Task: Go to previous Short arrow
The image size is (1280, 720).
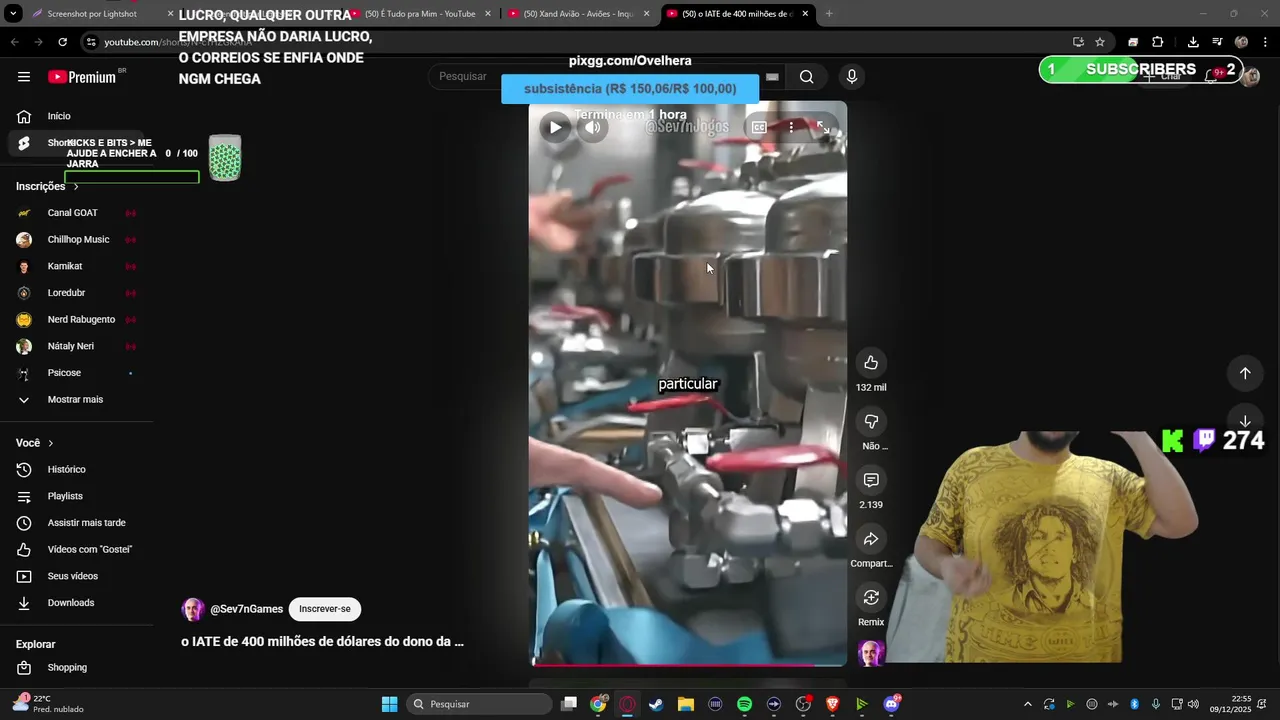Action: click(1245, 373)
